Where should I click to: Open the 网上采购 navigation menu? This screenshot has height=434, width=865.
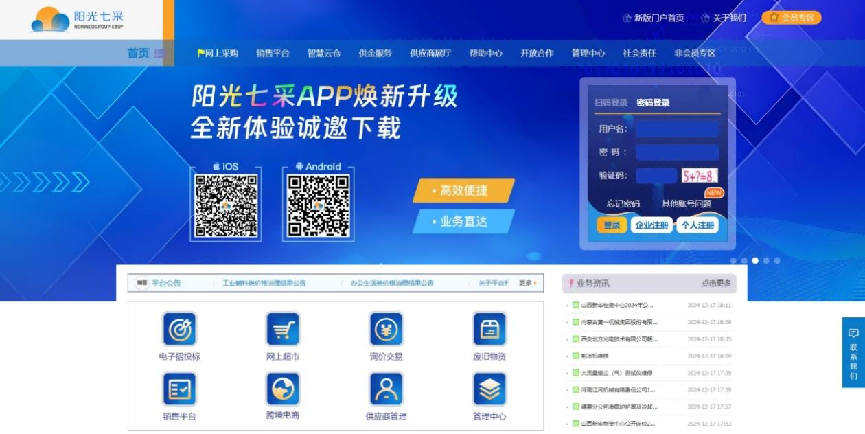point(218,53)
